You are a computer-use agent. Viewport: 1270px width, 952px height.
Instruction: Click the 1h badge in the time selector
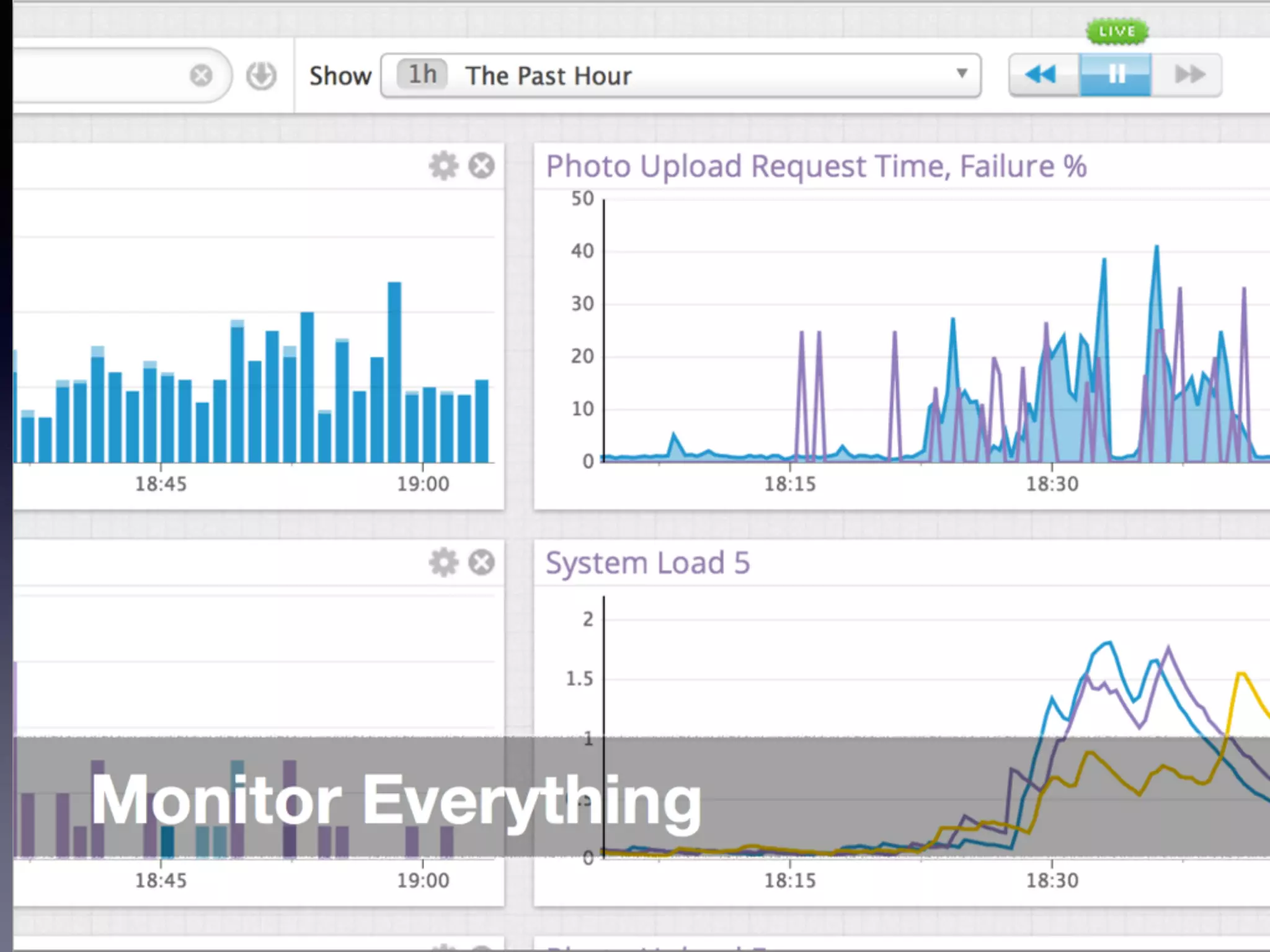point(422,75)
